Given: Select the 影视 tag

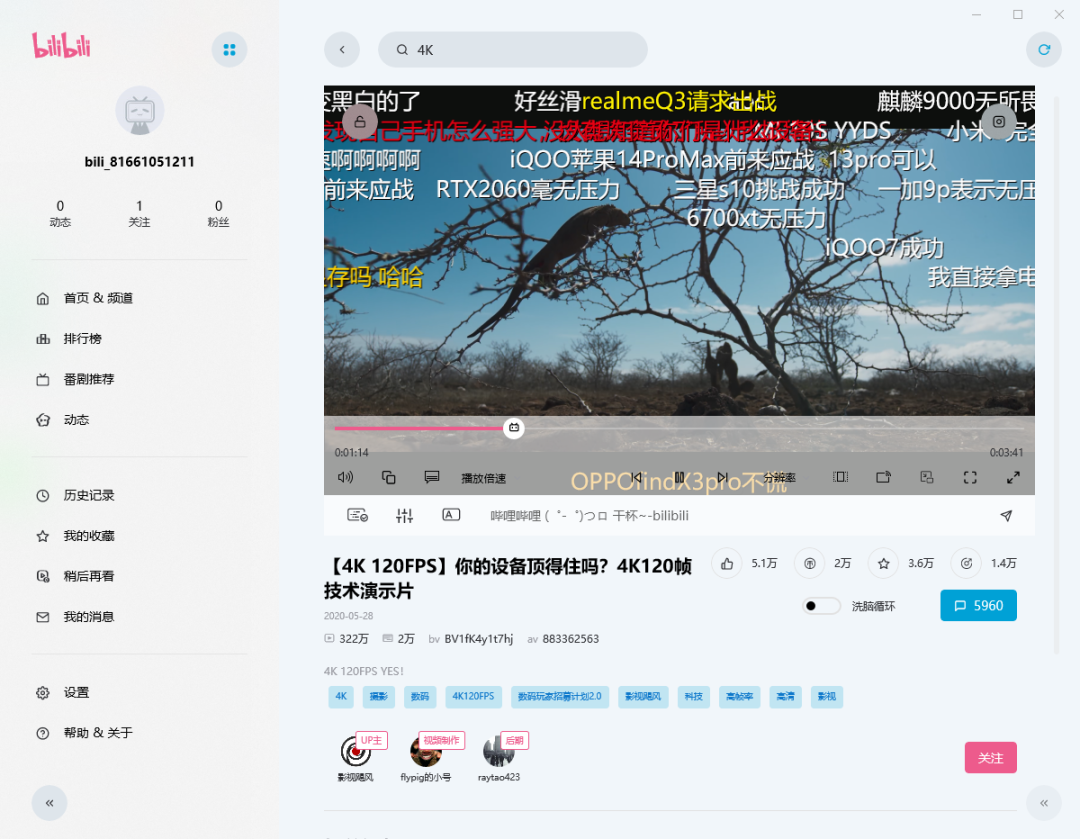Looking at the screenshot, I should (x=827, y=696).
